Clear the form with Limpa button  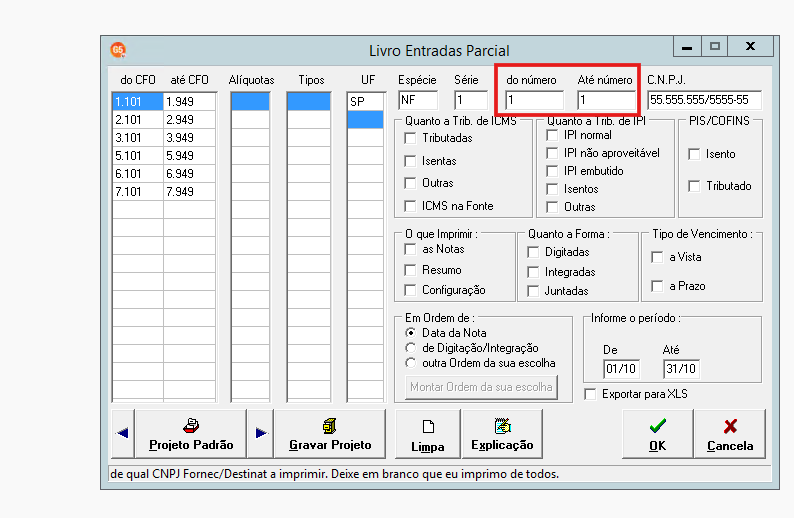[428, 433]
